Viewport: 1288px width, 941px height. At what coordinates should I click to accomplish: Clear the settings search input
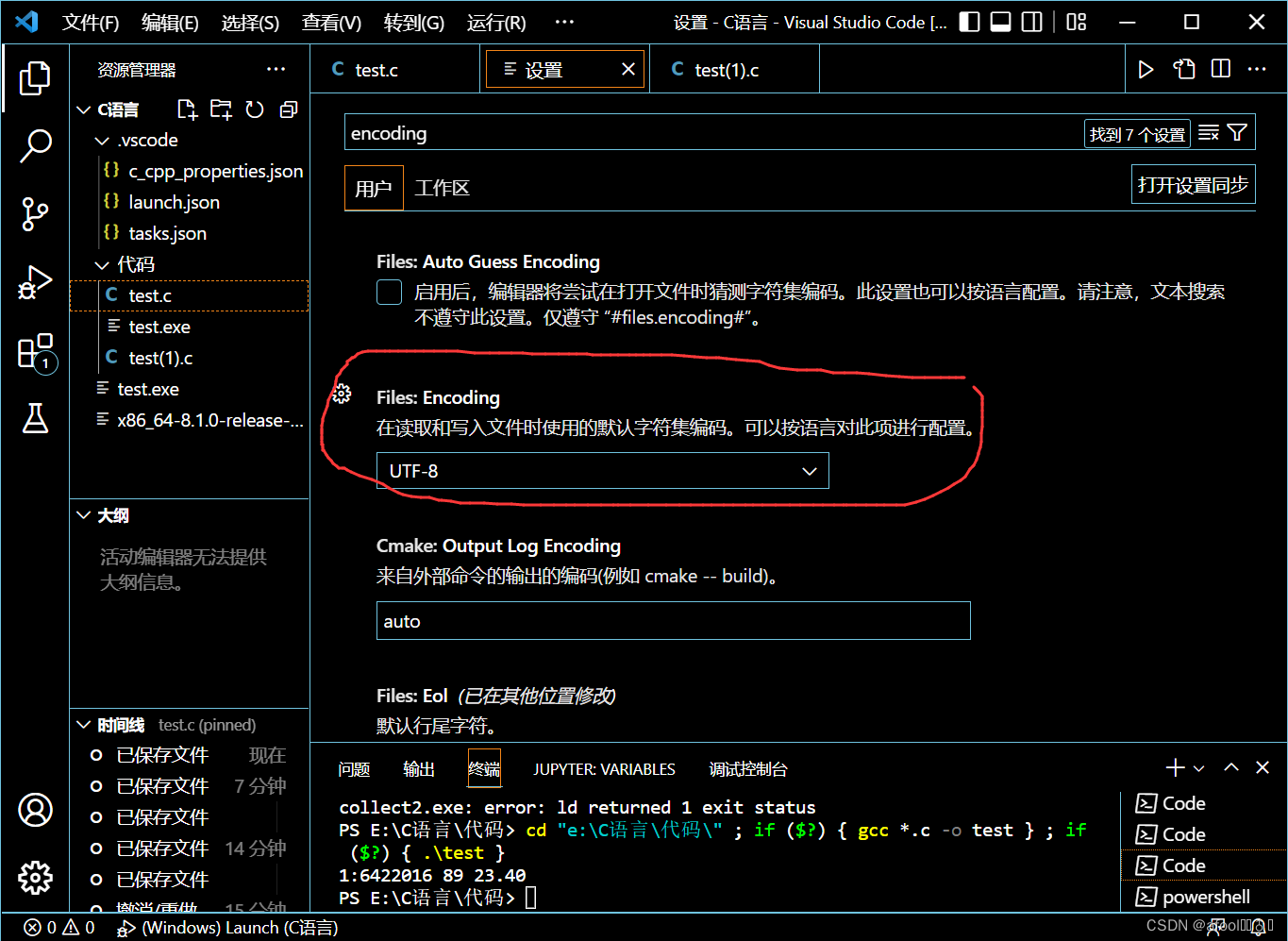pyautogui.click(x=1209, y=133)
